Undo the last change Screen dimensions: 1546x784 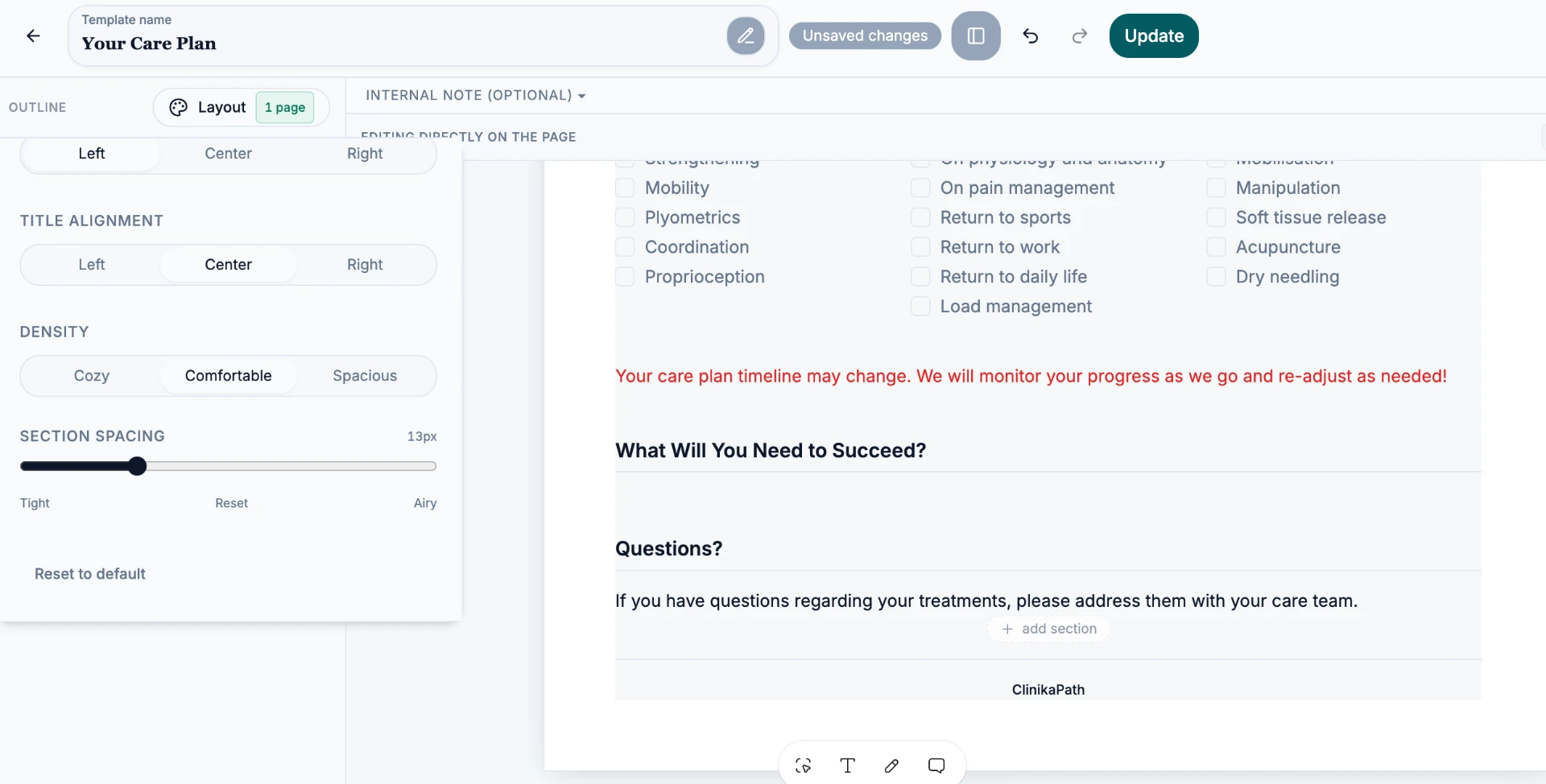(1031, 35)
